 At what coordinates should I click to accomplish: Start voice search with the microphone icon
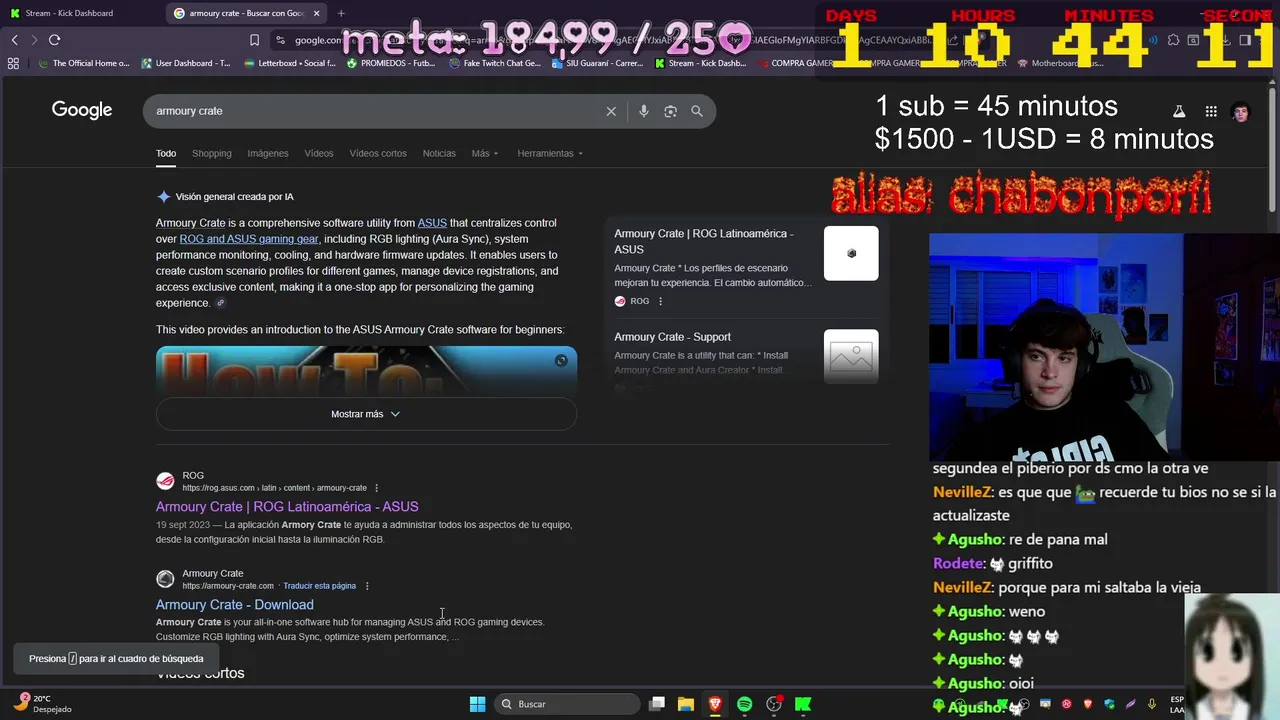[x=644, y=111]
